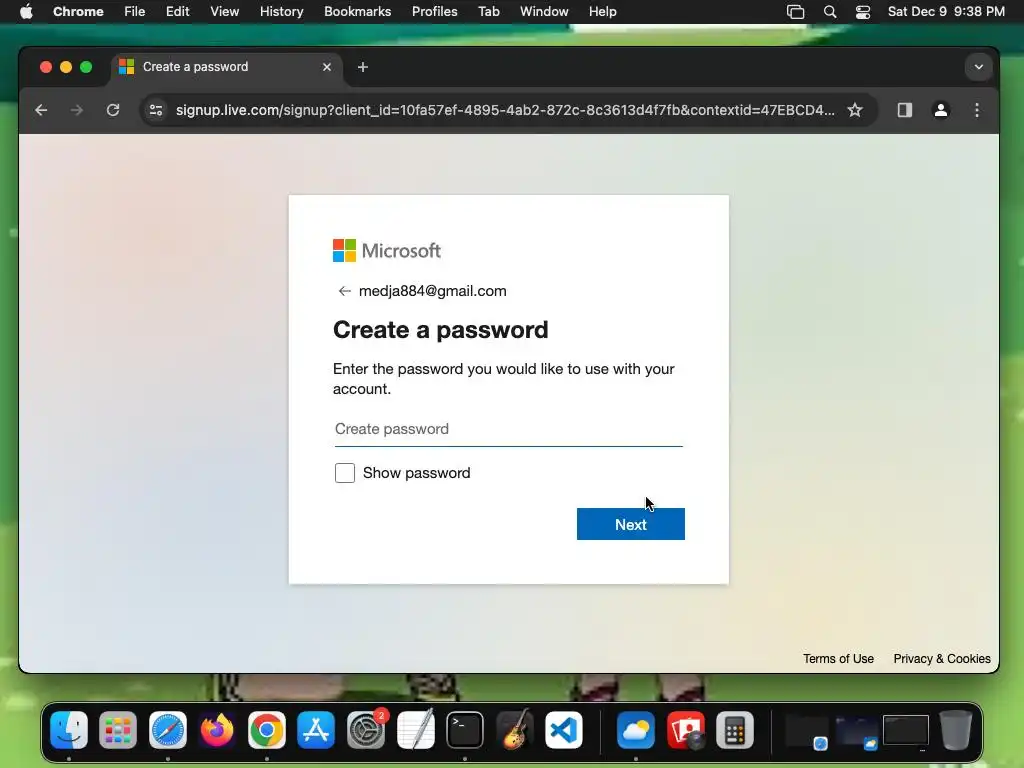Viewport: 1024px width, 768px height.
Task: Bookmark this page with the star icon
Action: [855, 110]
